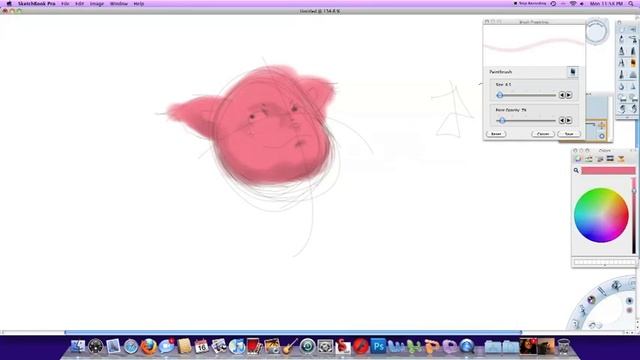Click the Reset button in Brush Properties

click(496, 134)
